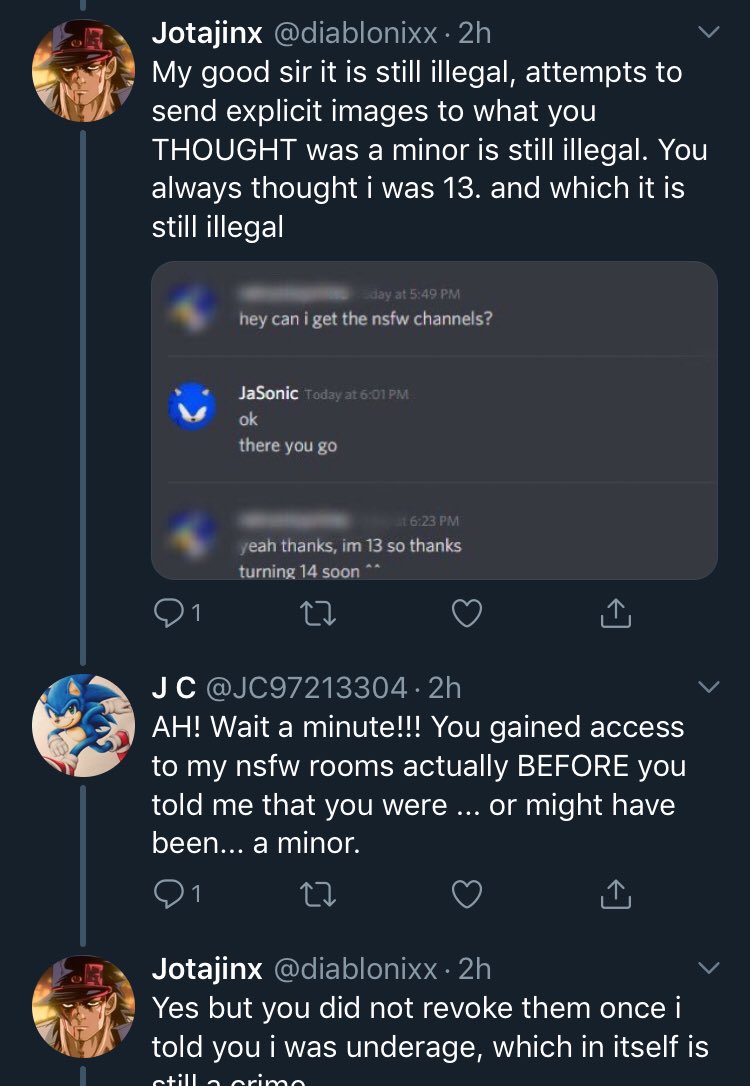Viewport: 750px width, 1086px height.
Task: Open options menu on first Jotajinx tweet
Action: (x=708, y=33)
